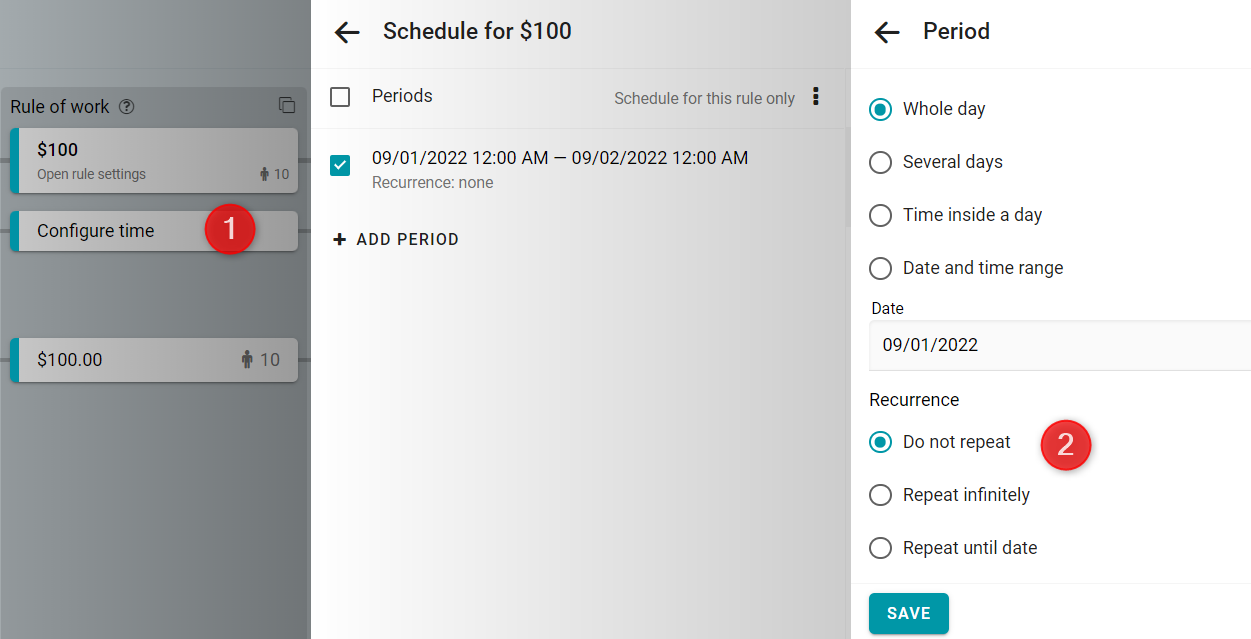1251x639 pixels.
Task: Click the Date field showing 09/01/2022
Action: (1060, 345)
